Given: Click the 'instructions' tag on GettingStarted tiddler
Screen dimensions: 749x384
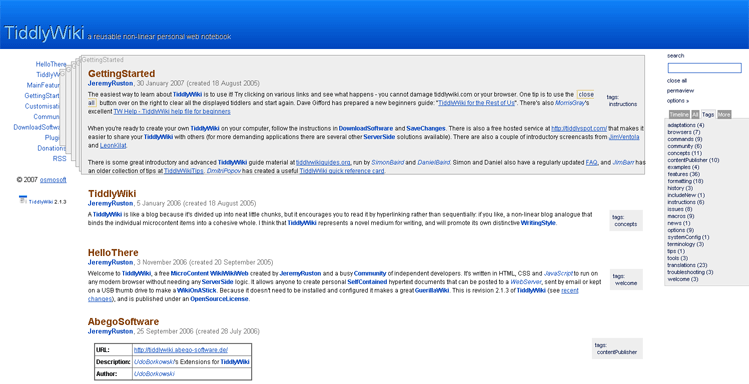Looking at the screenshot, I should 622,104.
